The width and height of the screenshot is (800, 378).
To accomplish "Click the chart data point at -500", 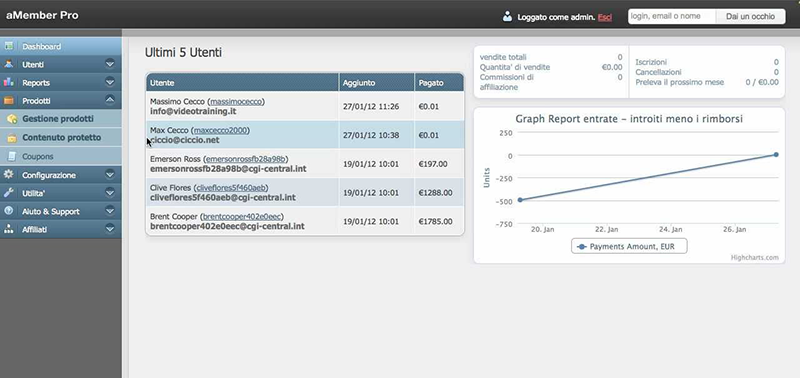I will click(520, 200).
